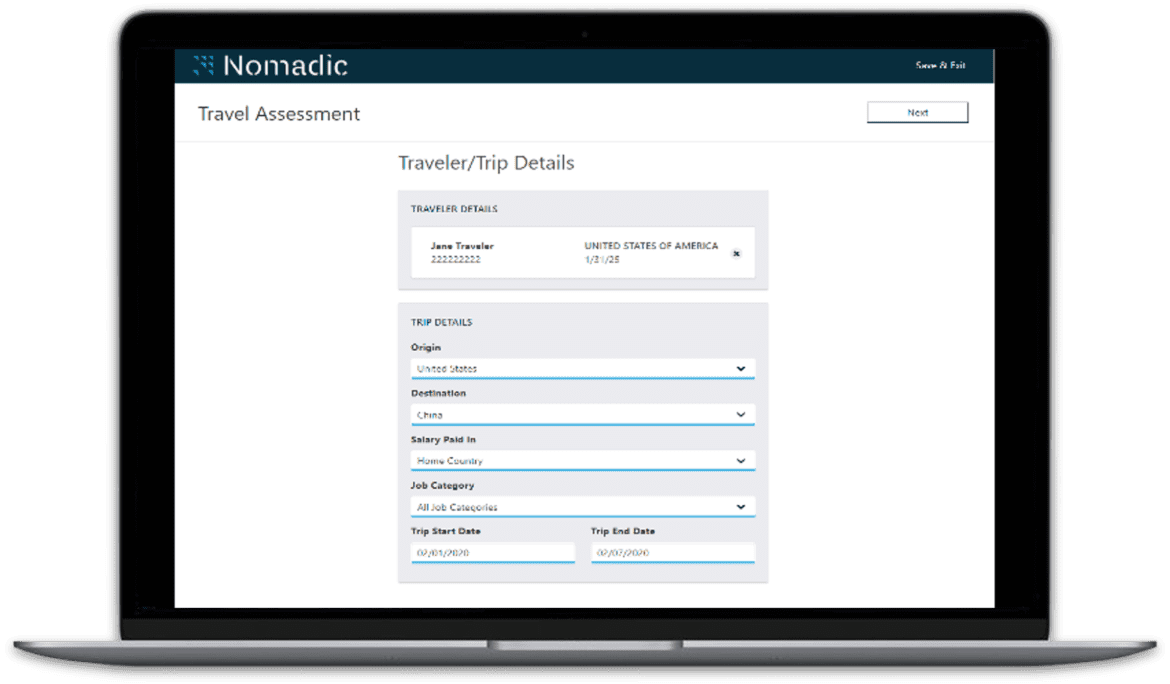Viewport: 1170px width, 684px height.
Task: Click the Nomadic wordmark in the header
Action: click(x=290, y=65)
